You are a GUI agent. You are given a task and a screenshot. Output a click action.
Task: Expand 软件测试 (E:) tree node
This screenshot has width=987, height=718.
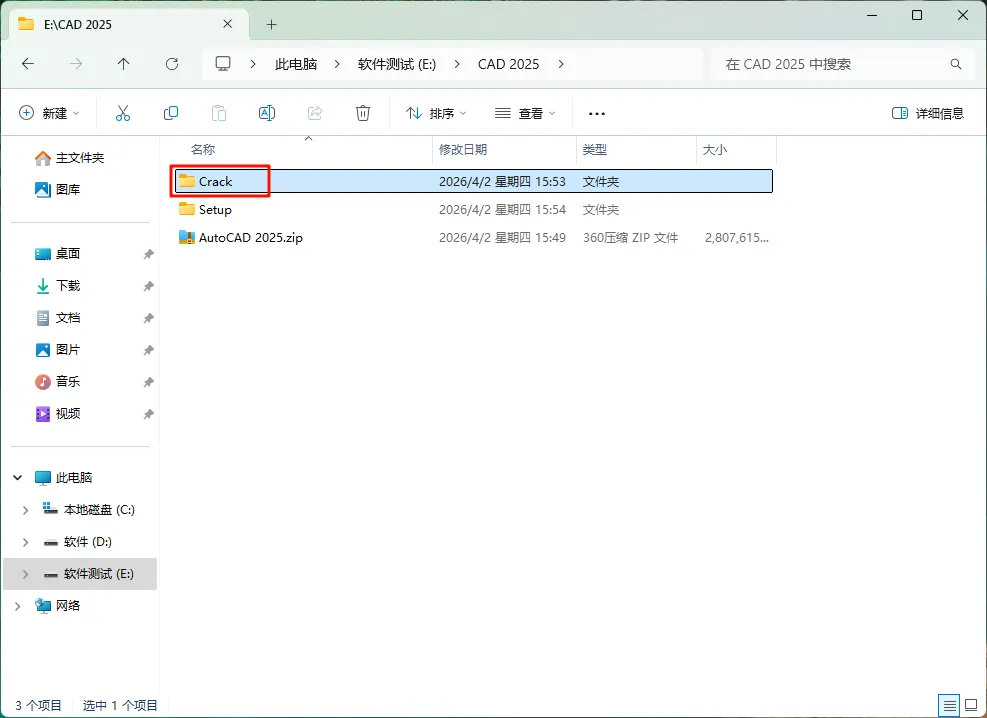click(x=25, y=574)
